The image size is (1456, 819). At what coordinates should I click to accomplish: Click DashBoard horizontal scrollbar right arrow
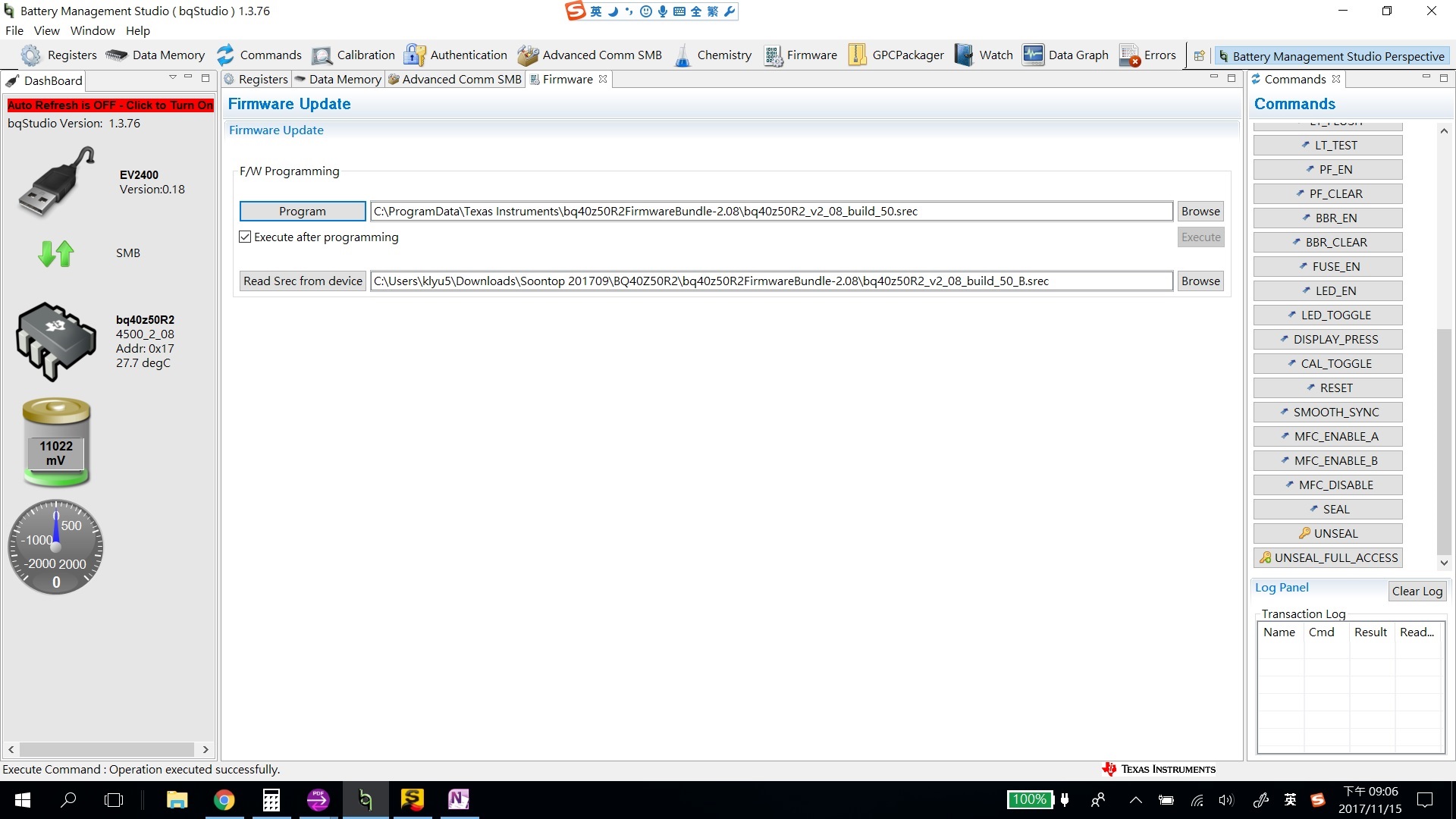pyautogui.click(x=206, y=749)
